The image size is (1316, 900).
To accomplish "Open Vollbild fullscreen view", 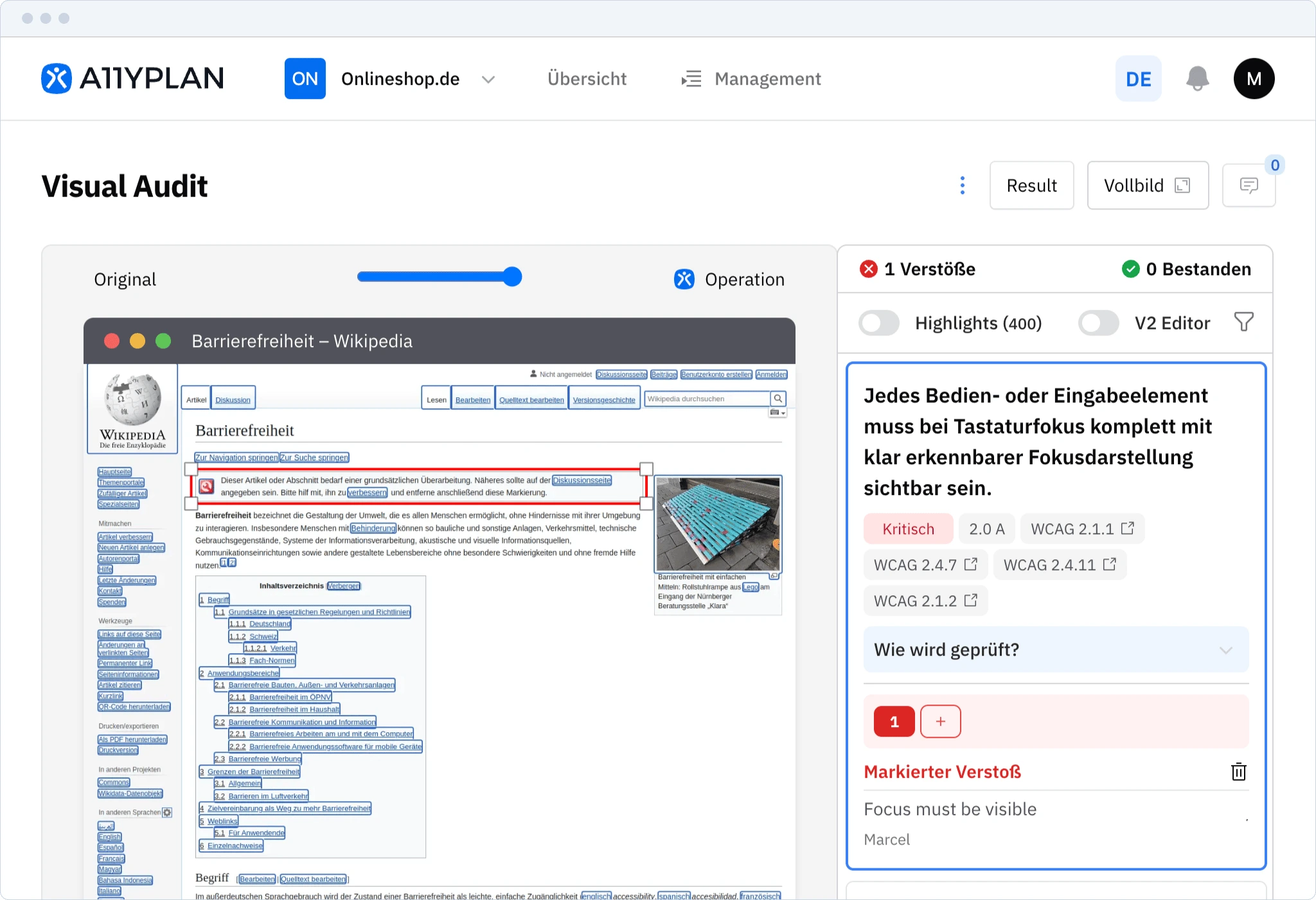I will tap(1147, 185).
